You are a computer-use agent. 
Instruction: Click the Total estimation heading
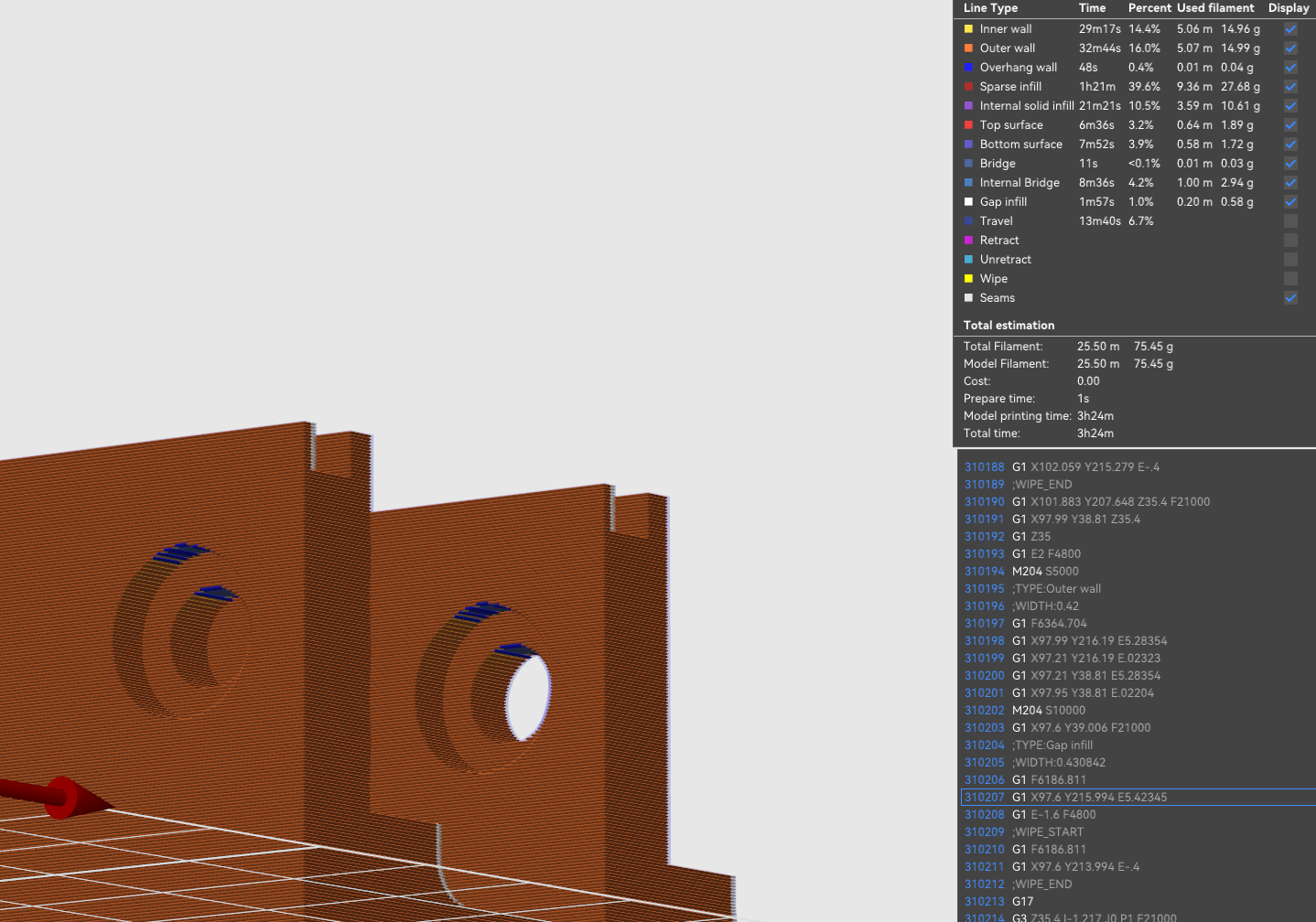point(1009,326)
